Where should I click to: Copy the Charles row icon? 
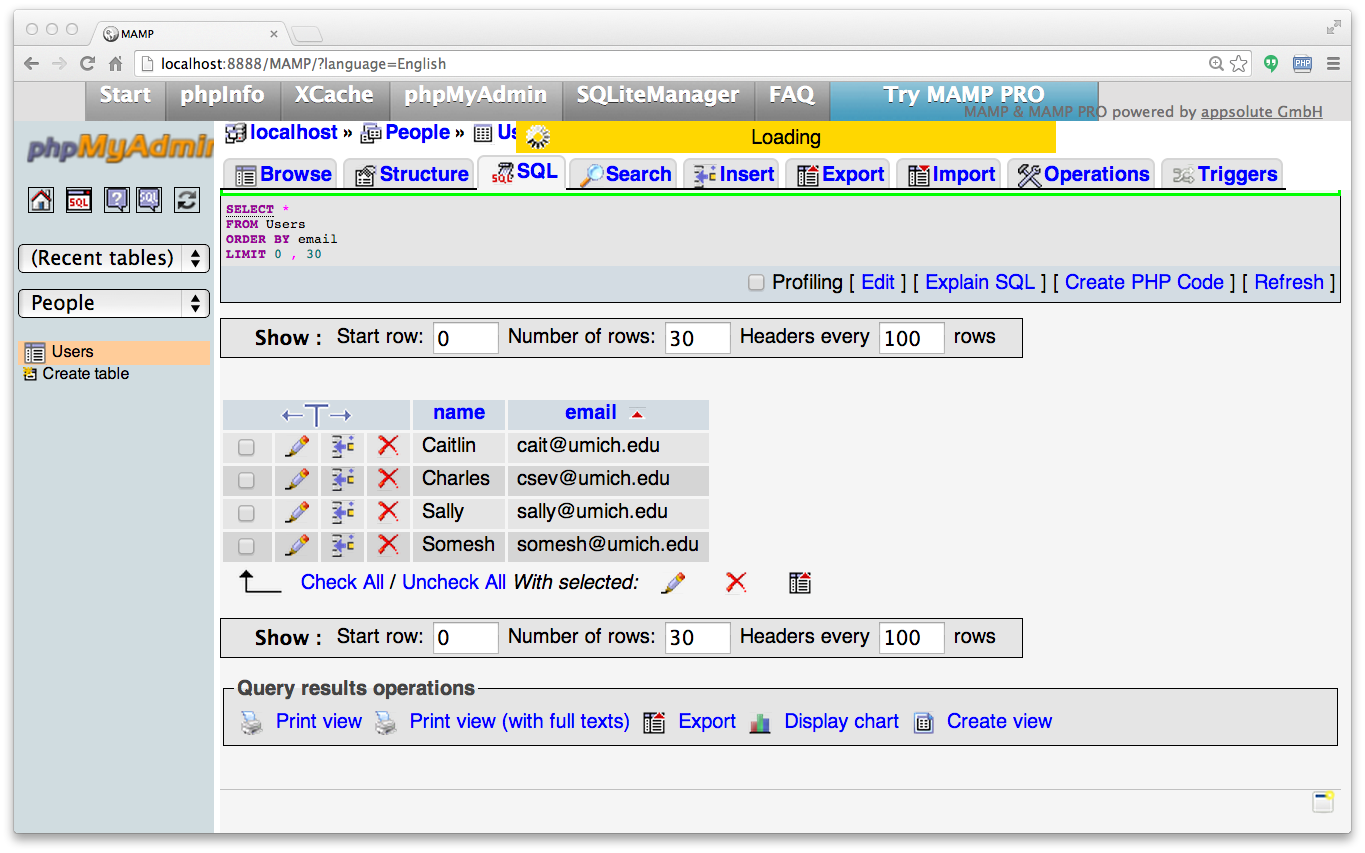click(x=343, y=479)
